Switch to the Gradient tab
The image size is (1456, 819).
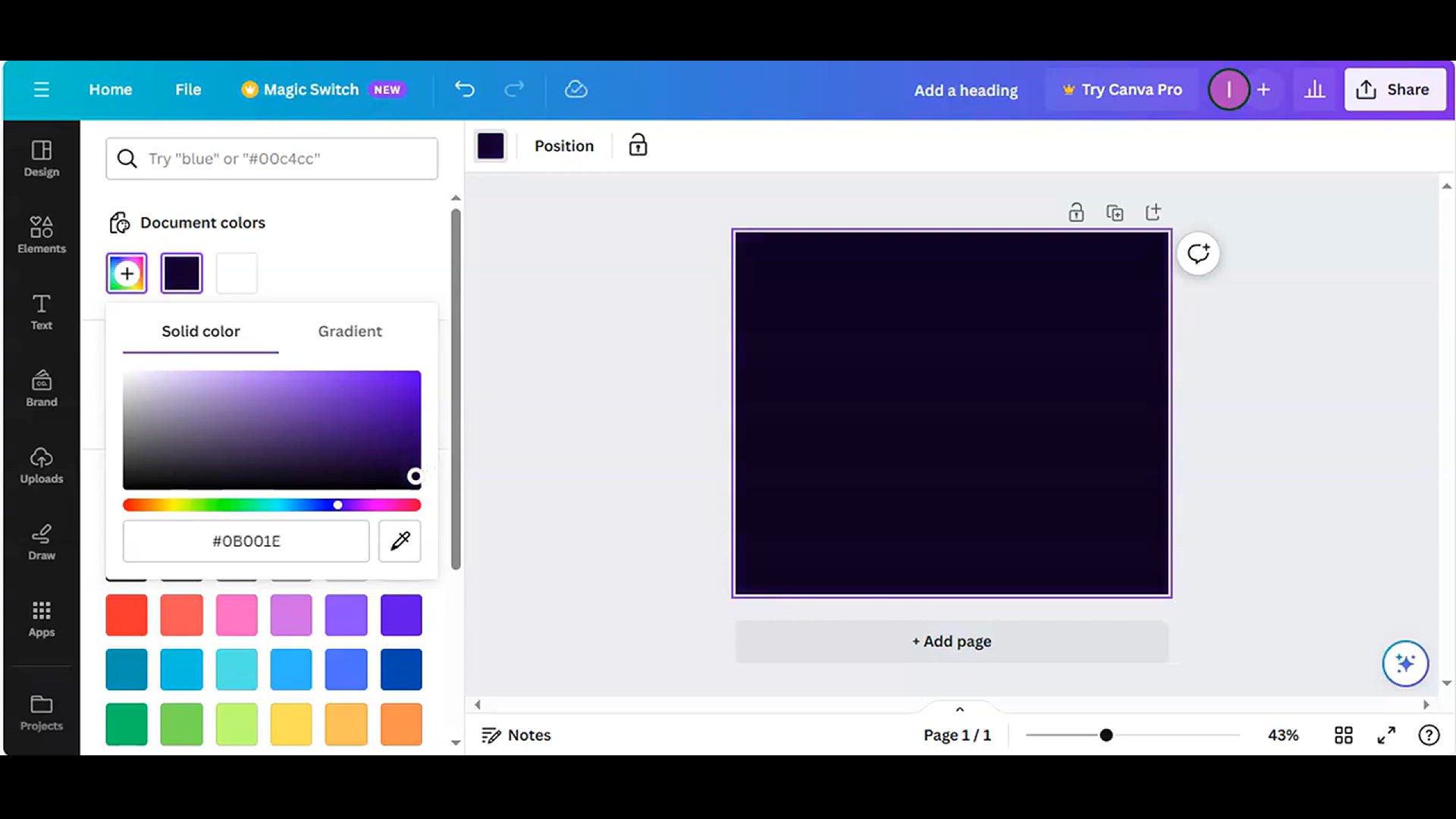click(x=350, y=331)
